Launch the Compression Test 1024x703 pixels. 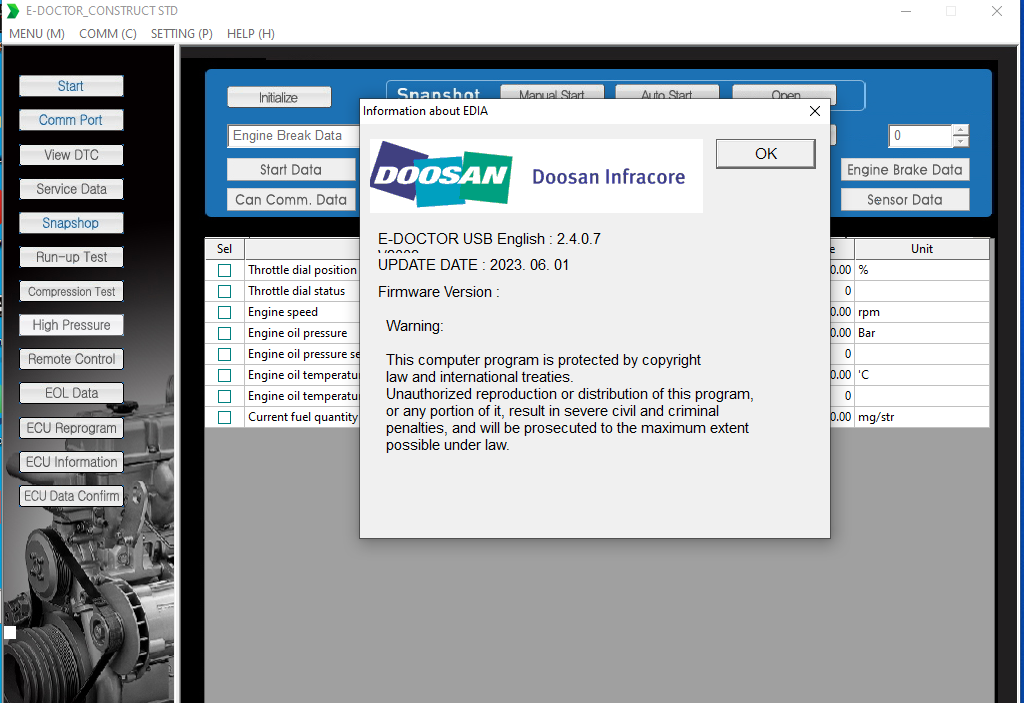point(71,291)
